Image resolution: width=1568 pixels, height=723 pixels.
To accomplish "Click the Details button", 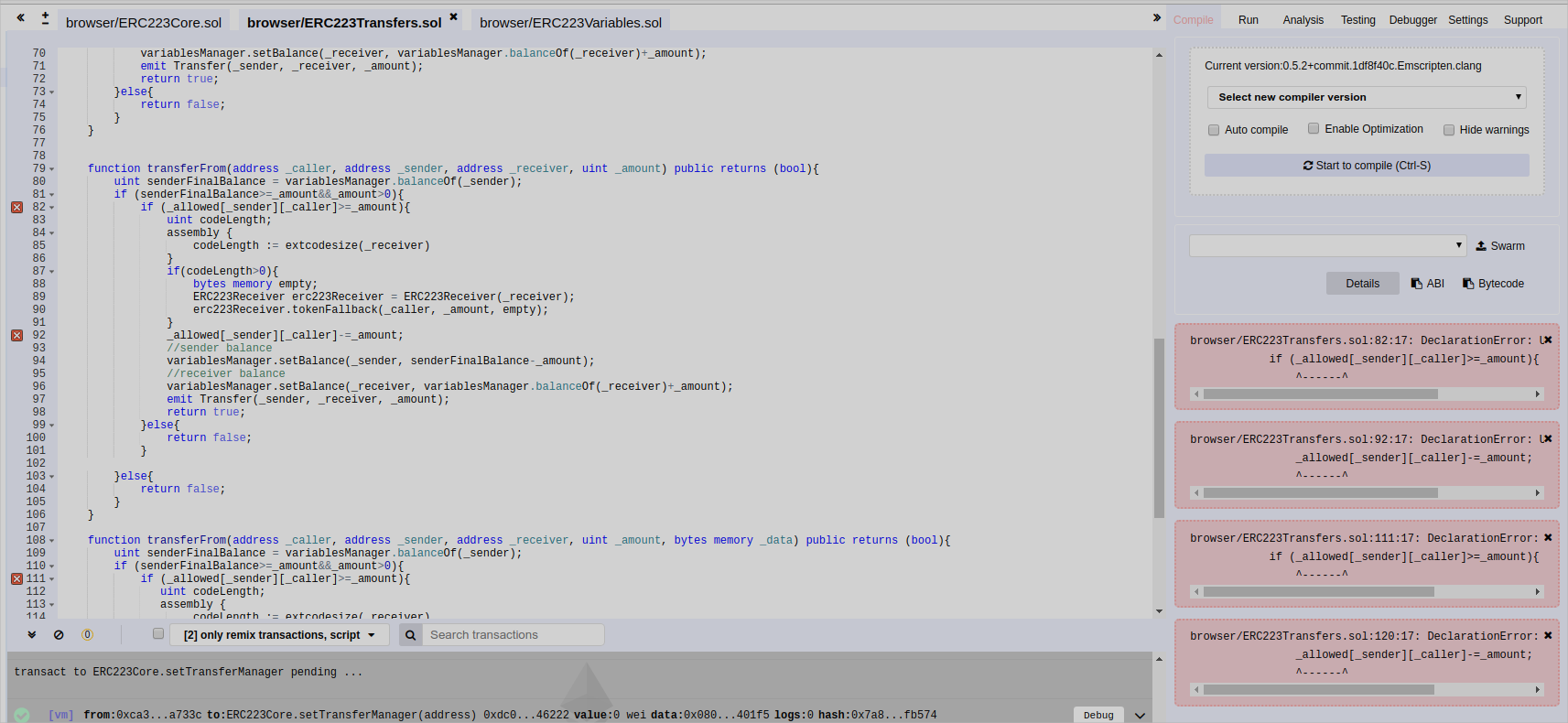I will click(x=1362, y=284).
